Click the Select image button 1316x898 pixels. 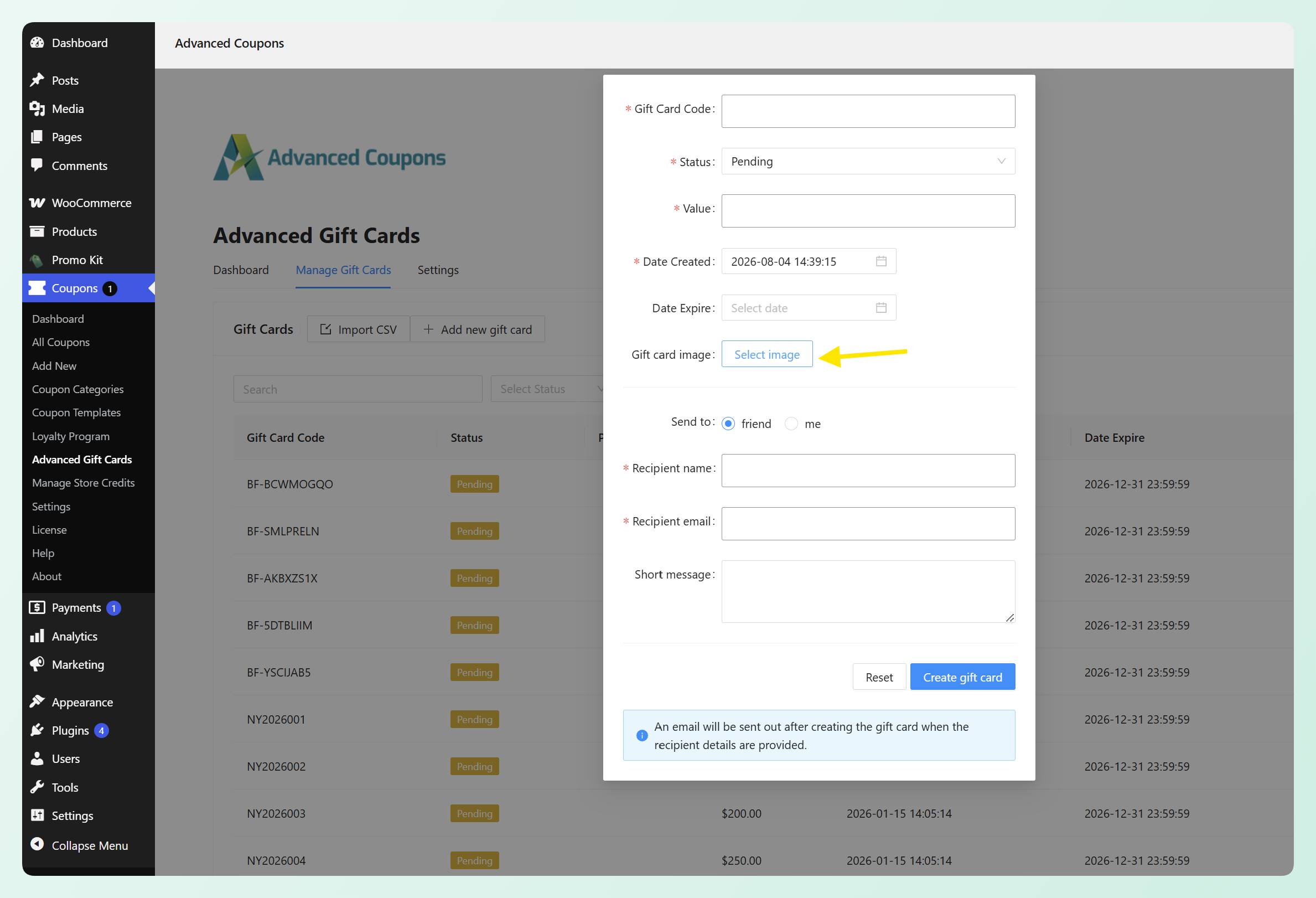766,354
